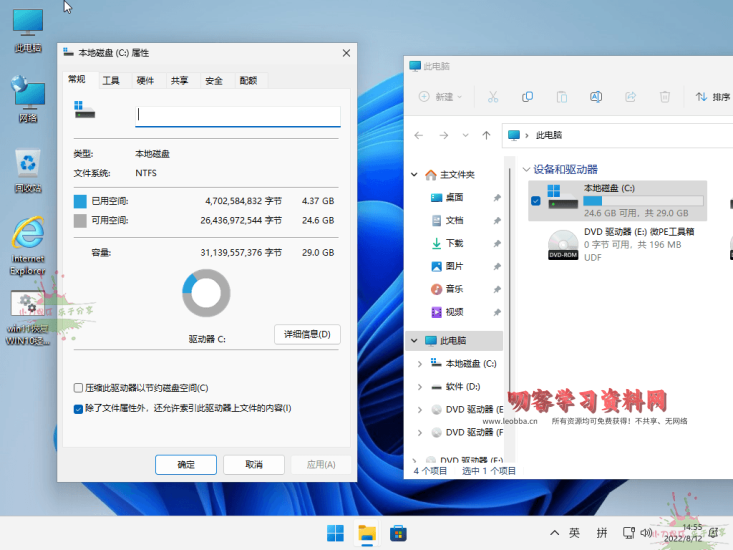Select 图片 in Explorer sidebar
This screenshot has height=550, width=733.
(x=454, y=266)
